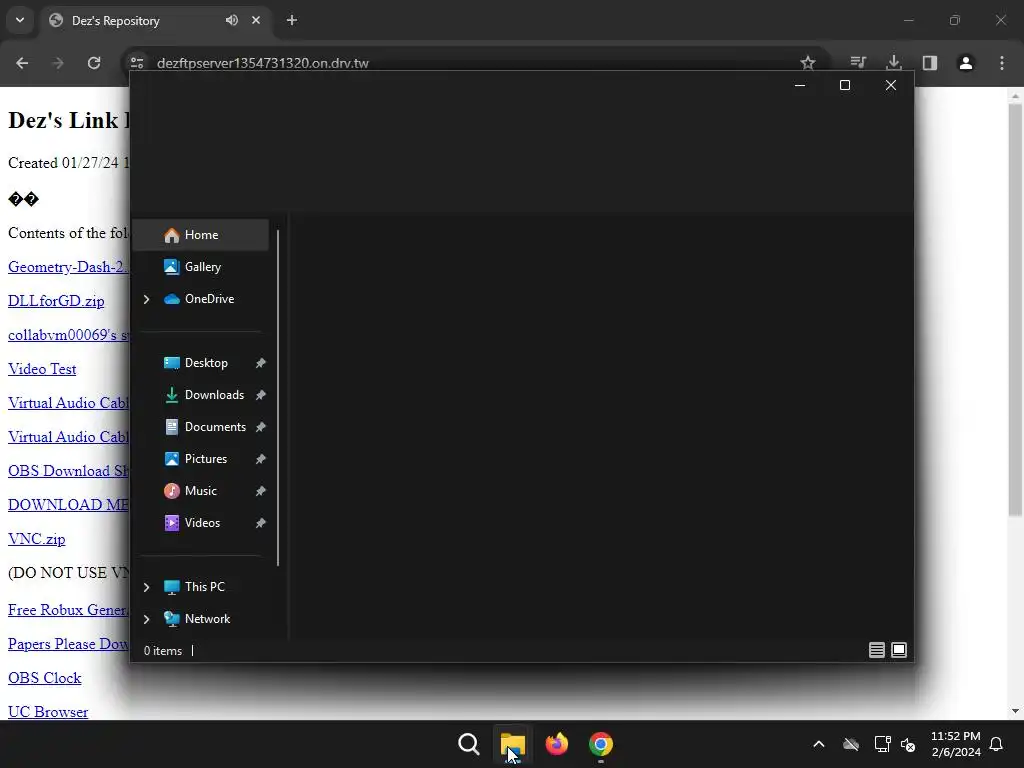
Task: Show hidden system tray icons
Action: [819, 744]
